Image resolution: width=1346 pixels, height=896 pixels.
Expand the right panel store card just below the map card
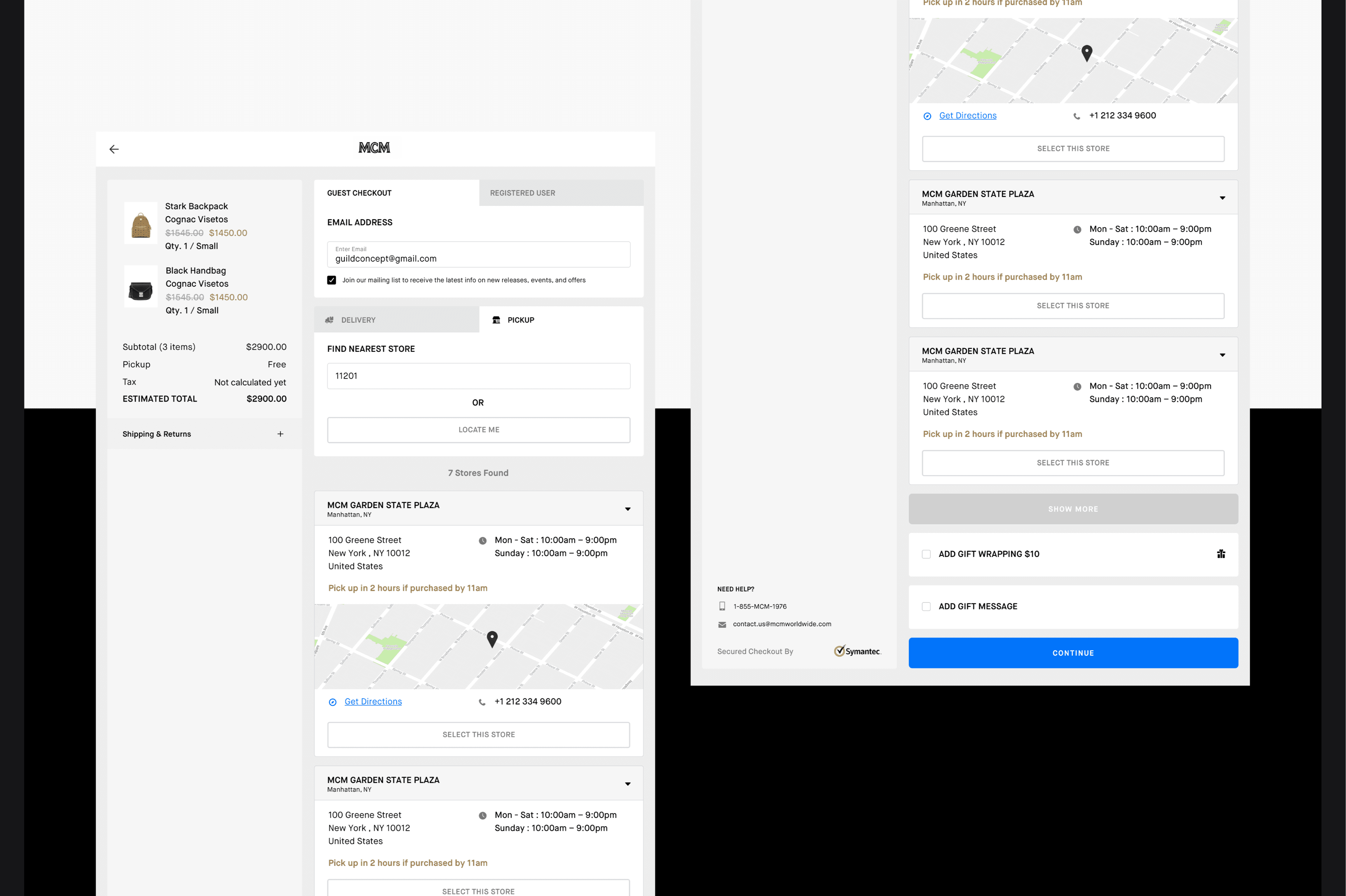click(x=1223, y=198)
